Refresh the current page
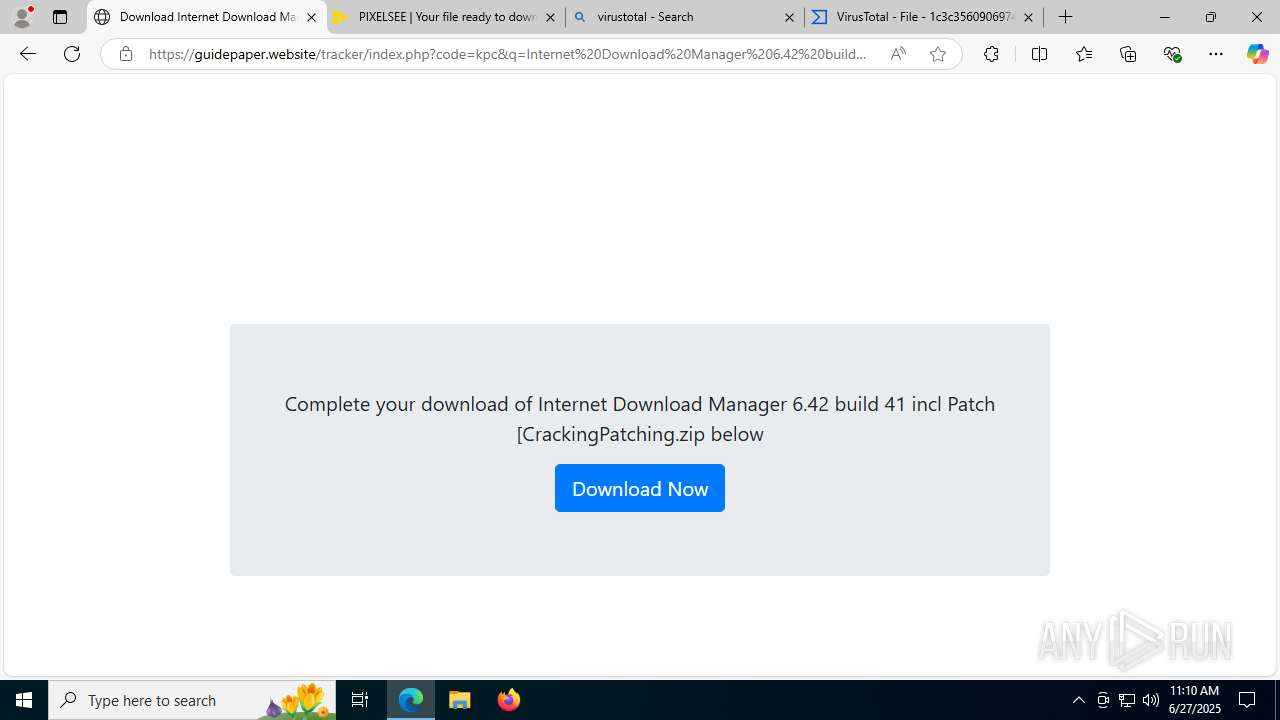1280x720 pixels. tap(72, 54)
